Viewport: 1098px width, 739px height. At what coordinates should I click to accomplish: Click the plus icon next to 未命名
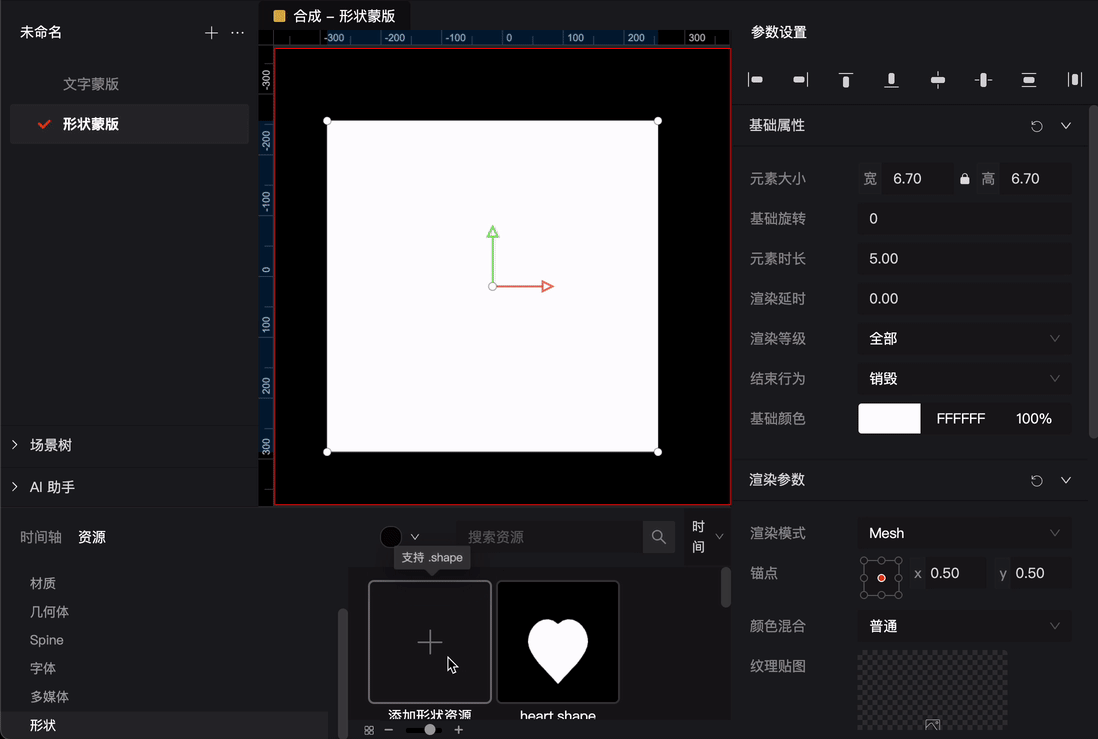(x=211, y=33)
